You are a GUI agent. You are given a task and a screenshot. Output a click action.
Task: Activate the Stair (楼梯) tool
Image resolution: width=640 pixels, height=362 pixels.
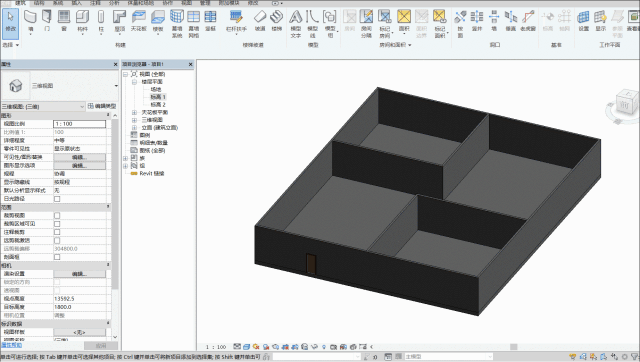coord(276,21)
